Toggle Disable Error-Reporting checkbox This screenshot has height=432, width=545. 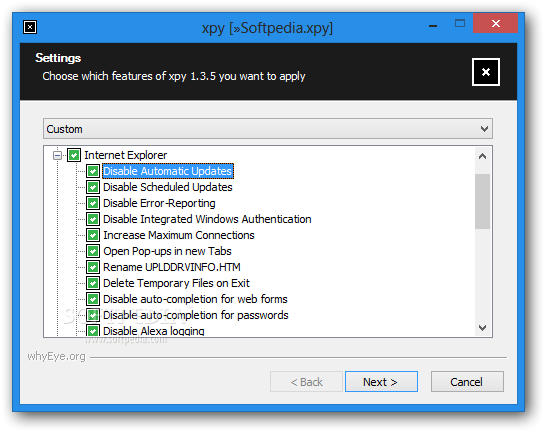93,203
